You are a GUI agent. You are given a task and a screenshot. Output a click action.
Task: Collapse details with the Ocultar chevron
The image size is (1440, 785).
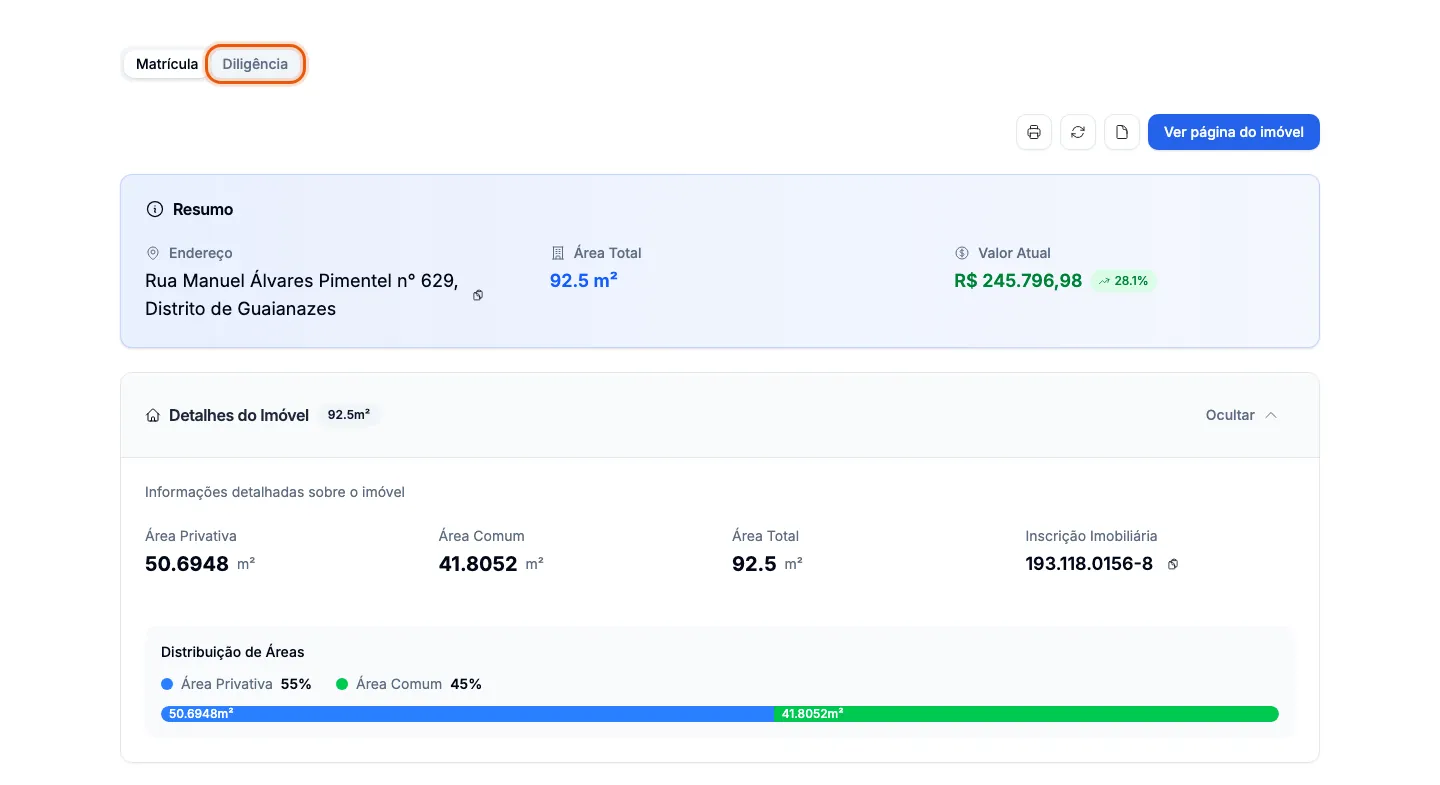tap(1242, 415)
